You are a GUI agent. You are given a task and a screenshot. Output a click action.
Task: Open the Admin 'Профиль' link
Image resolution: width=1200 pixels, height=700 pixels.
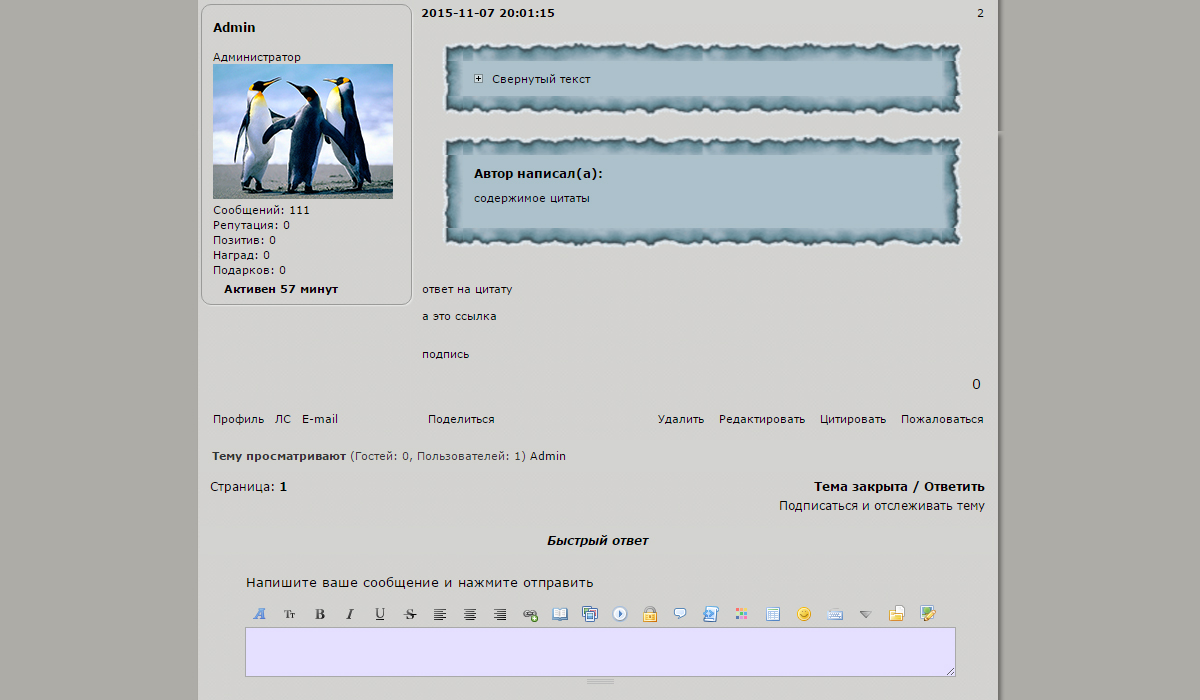[x=238, y=419]
